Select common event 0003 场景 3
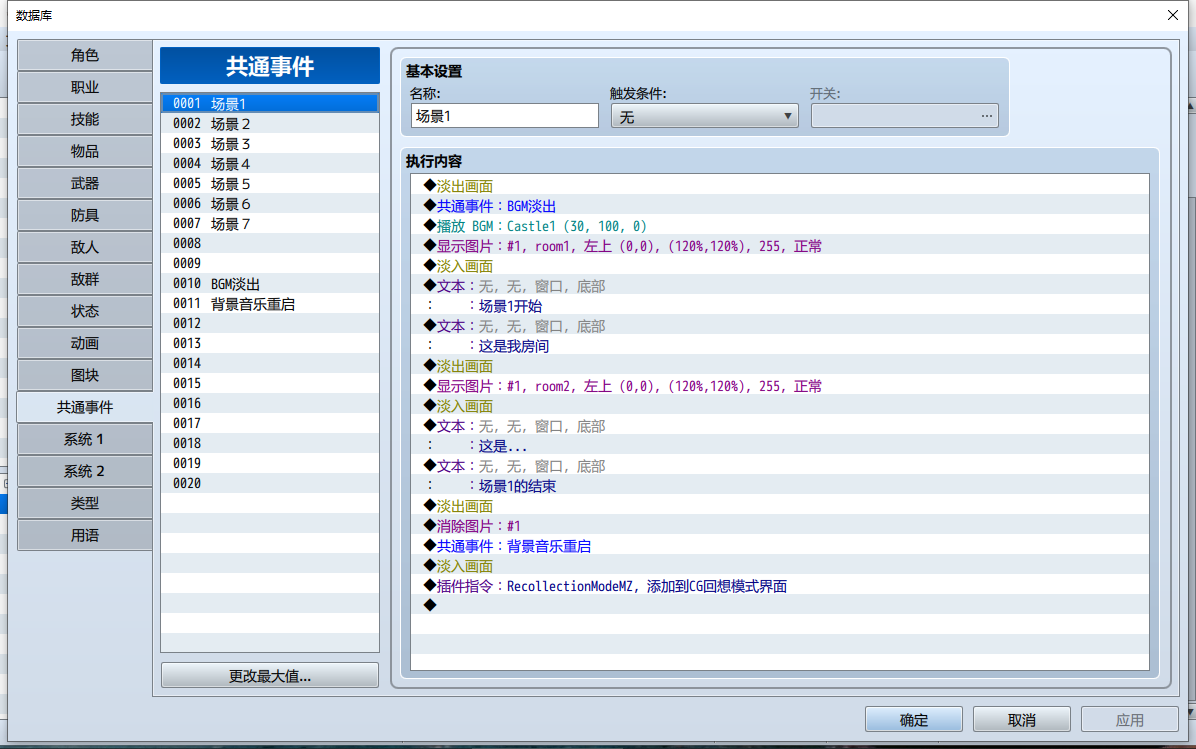This screenshot has width=1196, height=749. (x=270, y=143)
